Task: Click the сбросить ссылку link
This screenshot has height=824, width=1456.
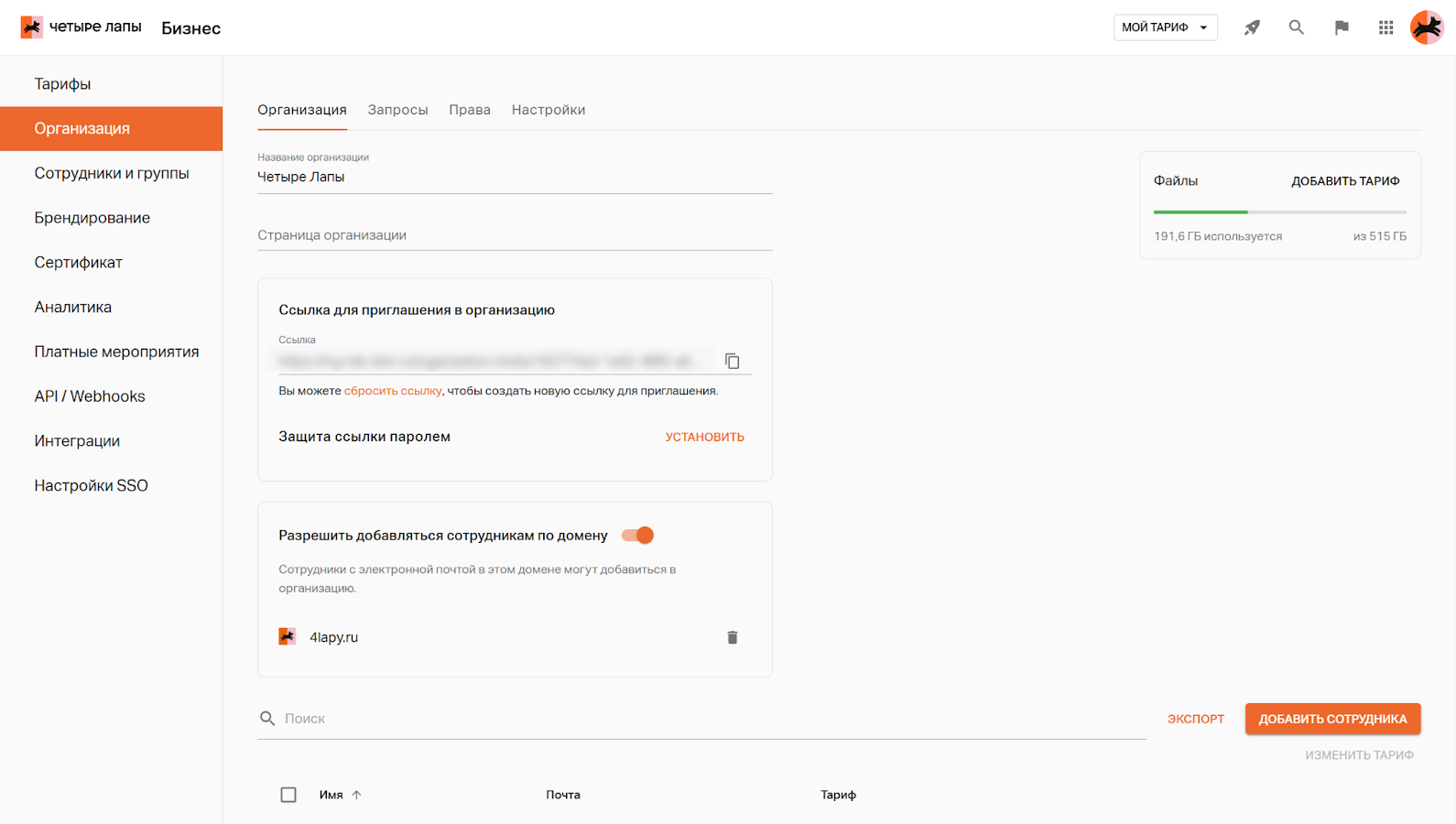Action: tap(393, 391)
